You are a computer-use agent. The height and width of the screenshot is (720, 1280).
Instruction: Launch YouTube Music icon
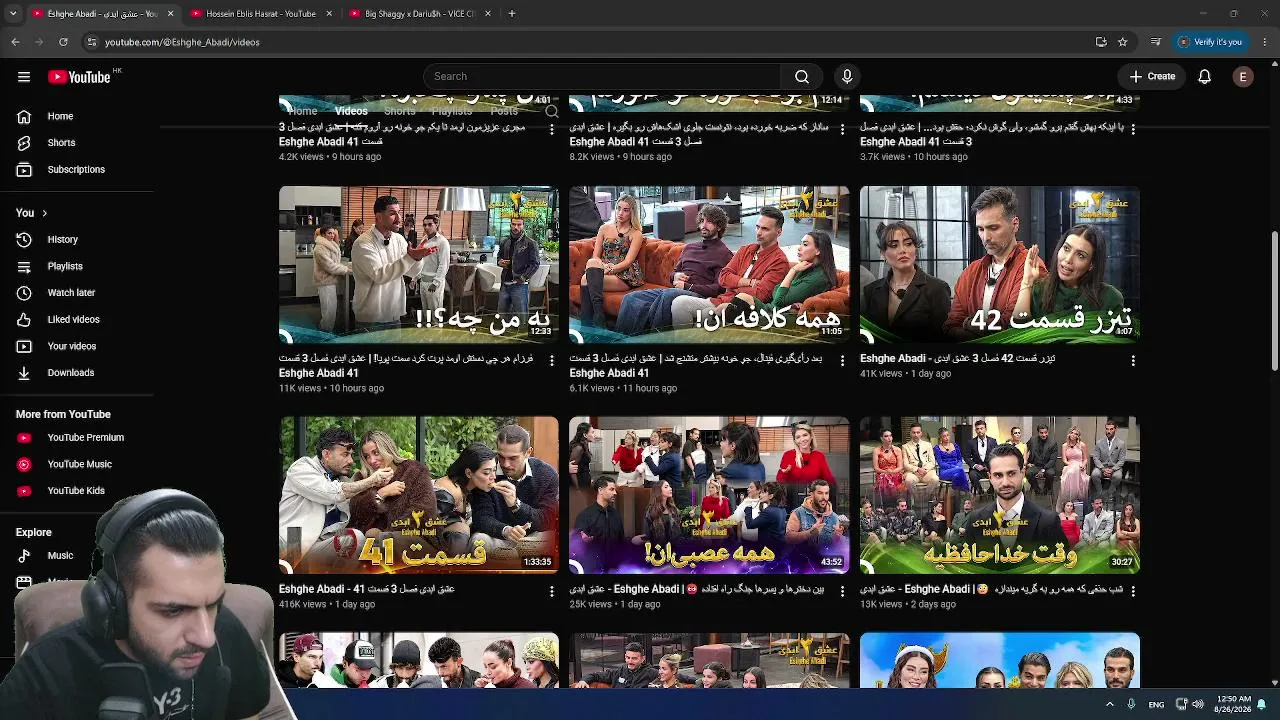pos(24,464)
